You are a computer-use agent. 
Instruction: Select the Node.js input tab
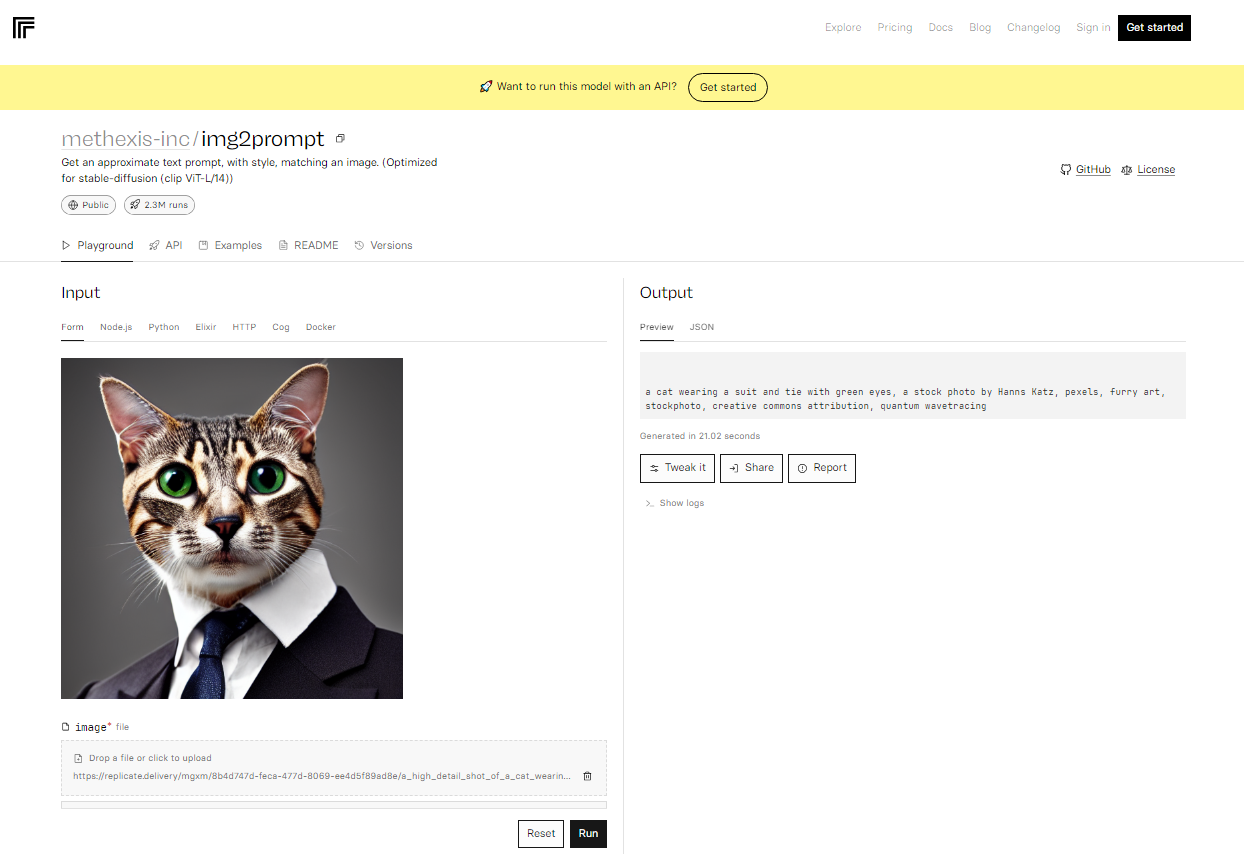(116, 327)
